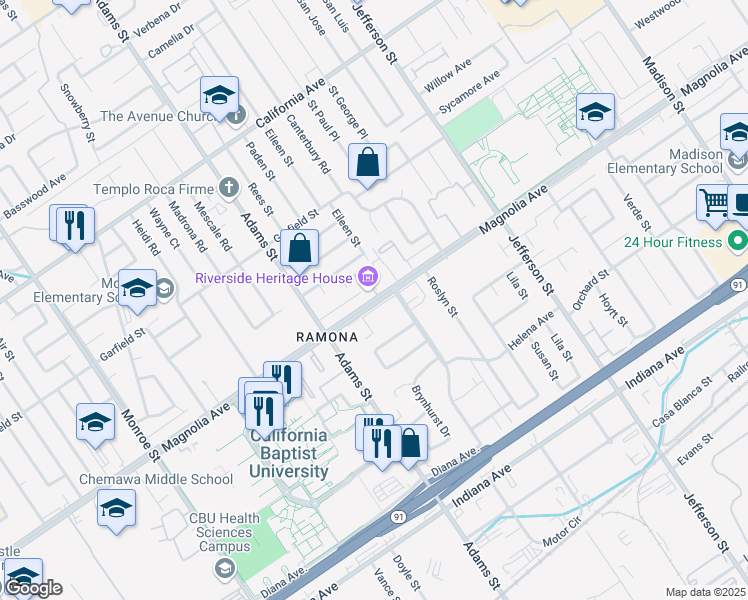The width and height of the screenshot is (748, 600).
Task: Click the restaurant marker near Basswood Ave
Action: coord(75,227)
